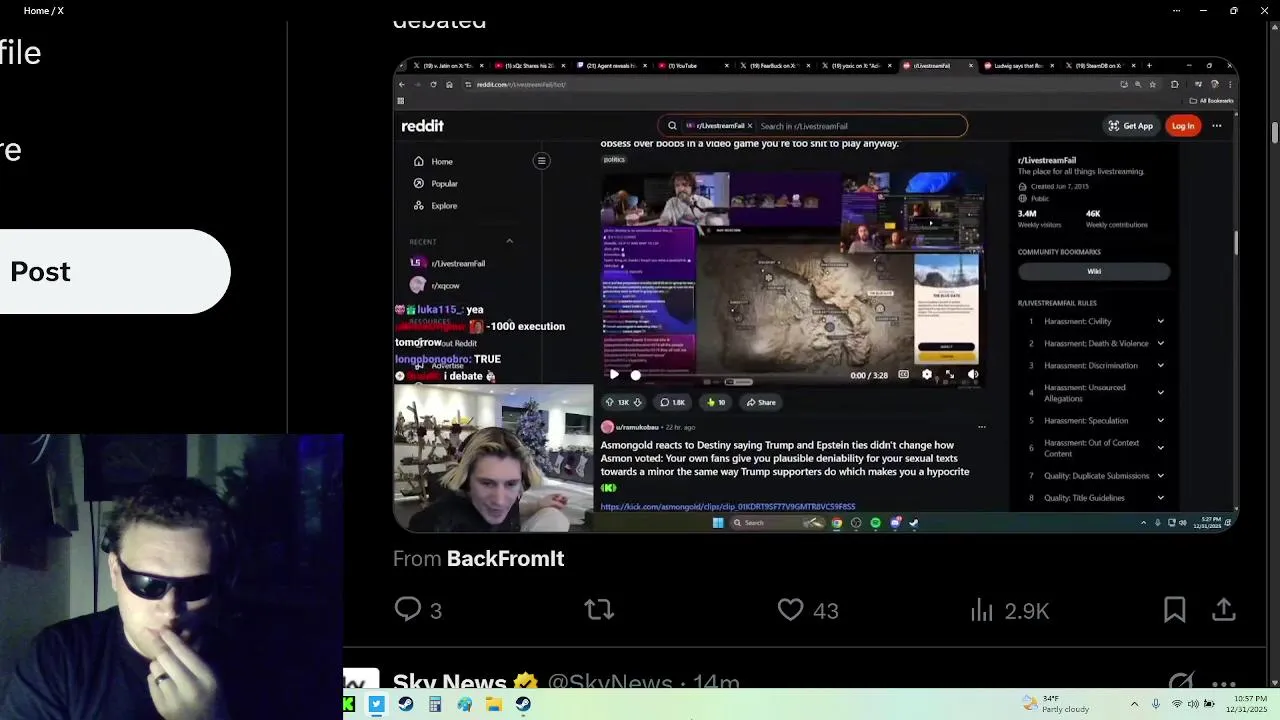Click fullscreen icon on embedded Reddit clip
The width and height of the screenshot is (1280, 720).
[949, 374]
